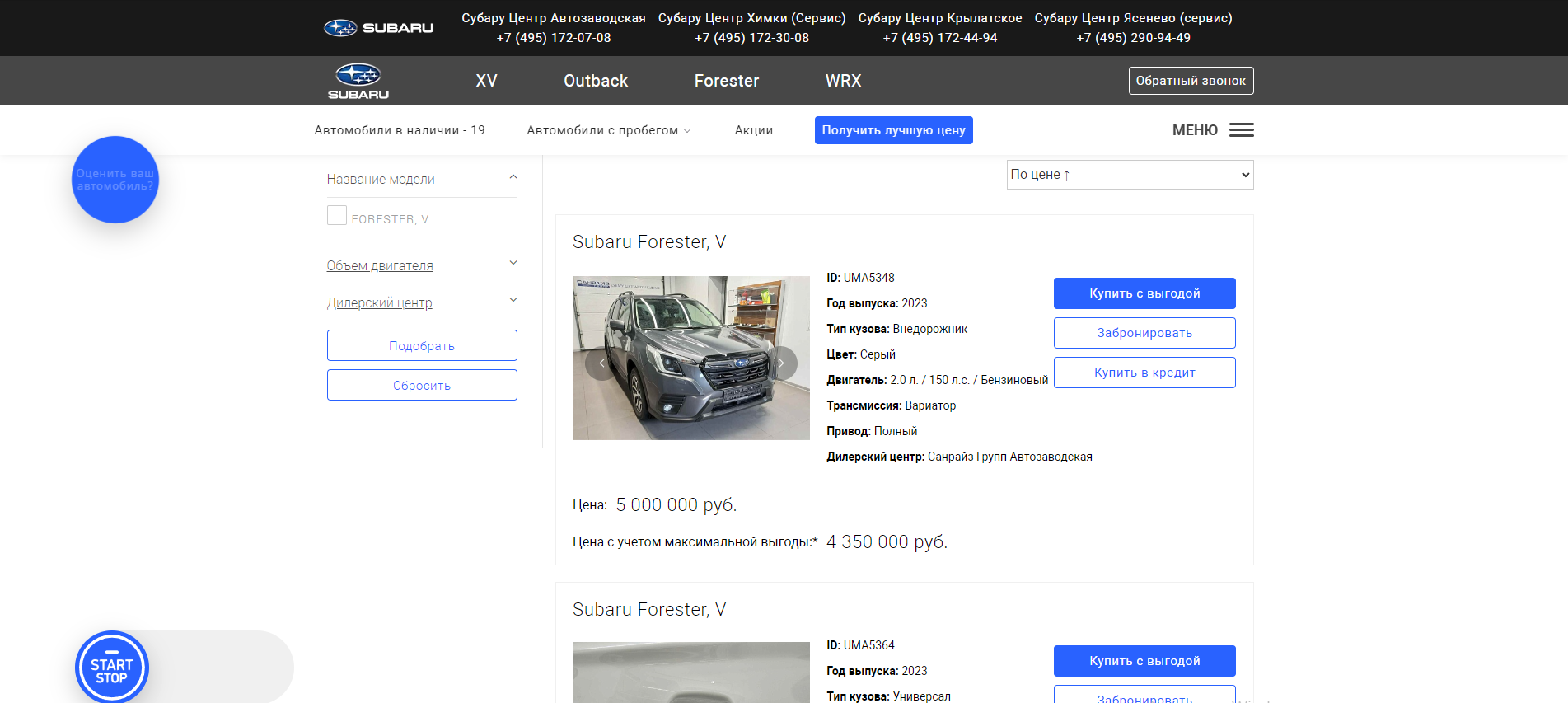
Task: Expand the 'Дилерский центр' filter chevron
Action: point(513,301)
